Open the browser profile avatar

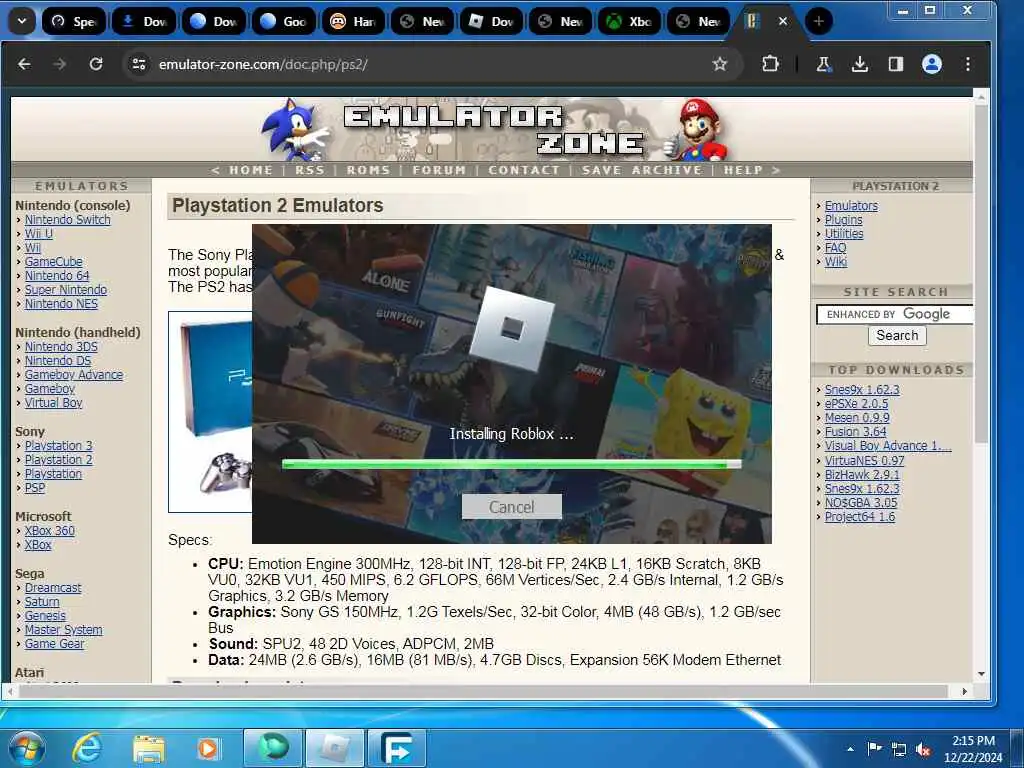(x=932, y=64)
